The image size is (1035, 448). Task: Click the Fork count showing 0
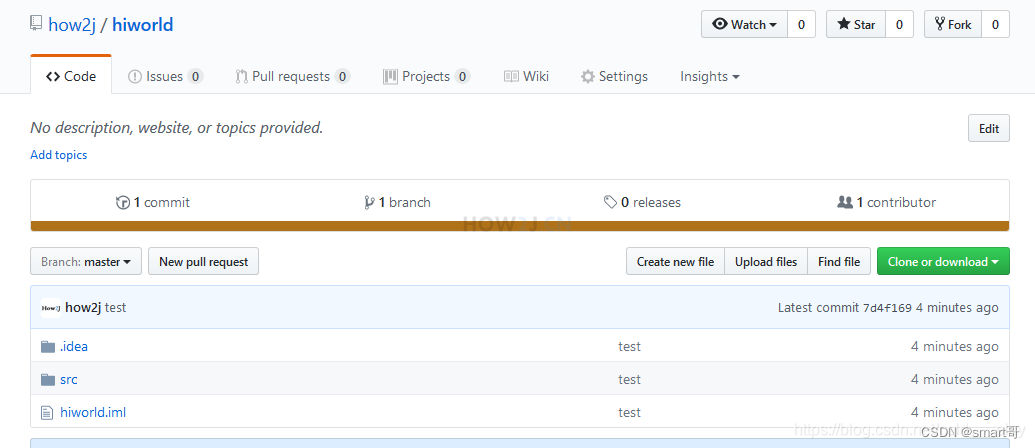[x=995, y=24]
